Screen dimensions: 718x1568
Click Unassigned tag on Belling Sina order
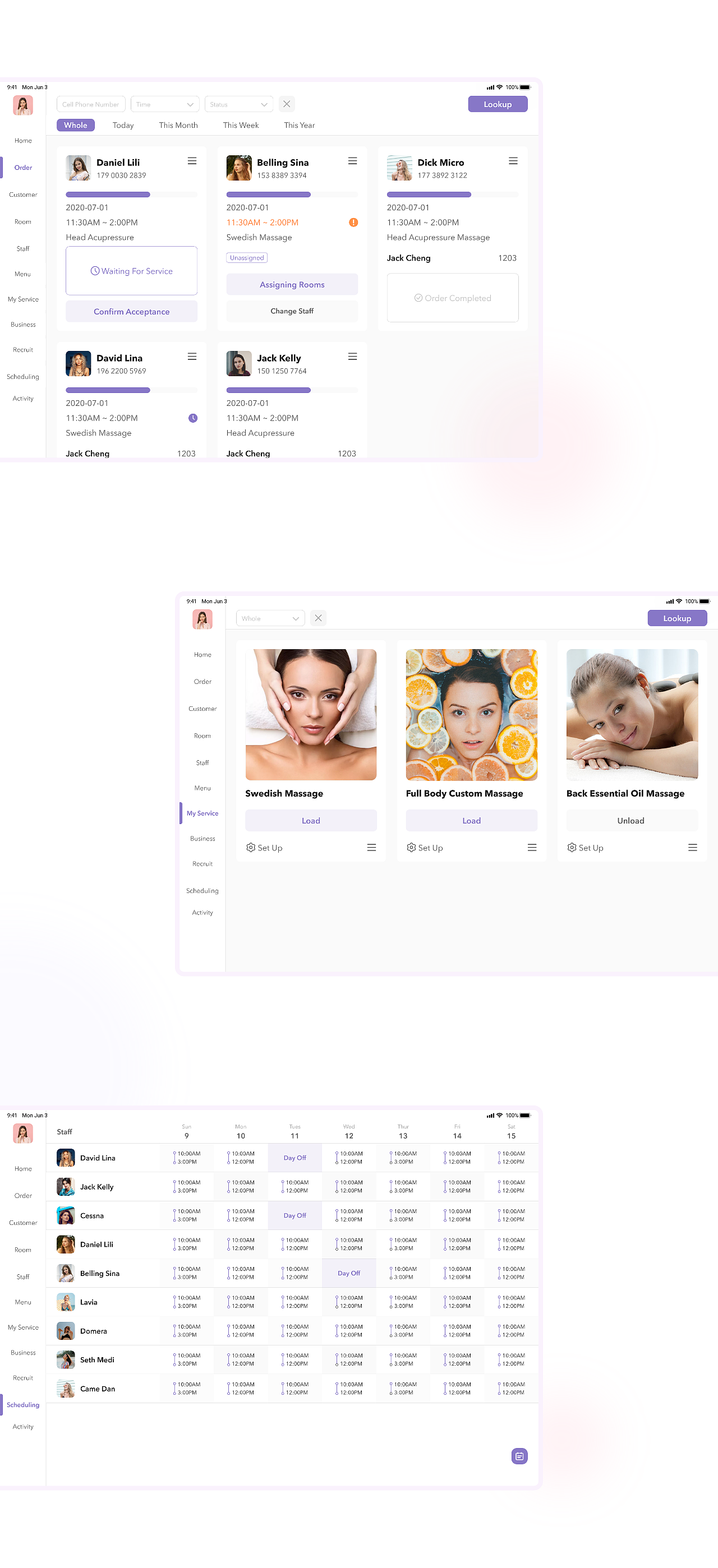(247, 257)
